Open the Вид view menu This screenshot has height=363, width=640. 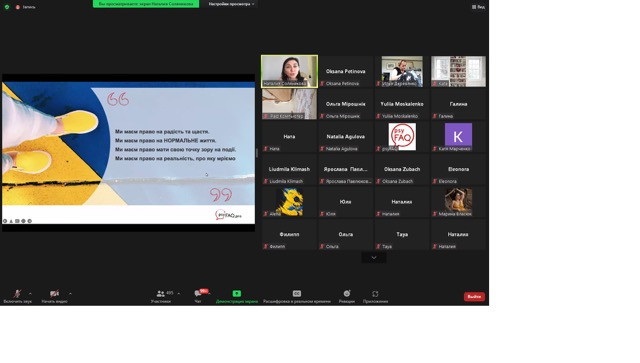point(478,7)
